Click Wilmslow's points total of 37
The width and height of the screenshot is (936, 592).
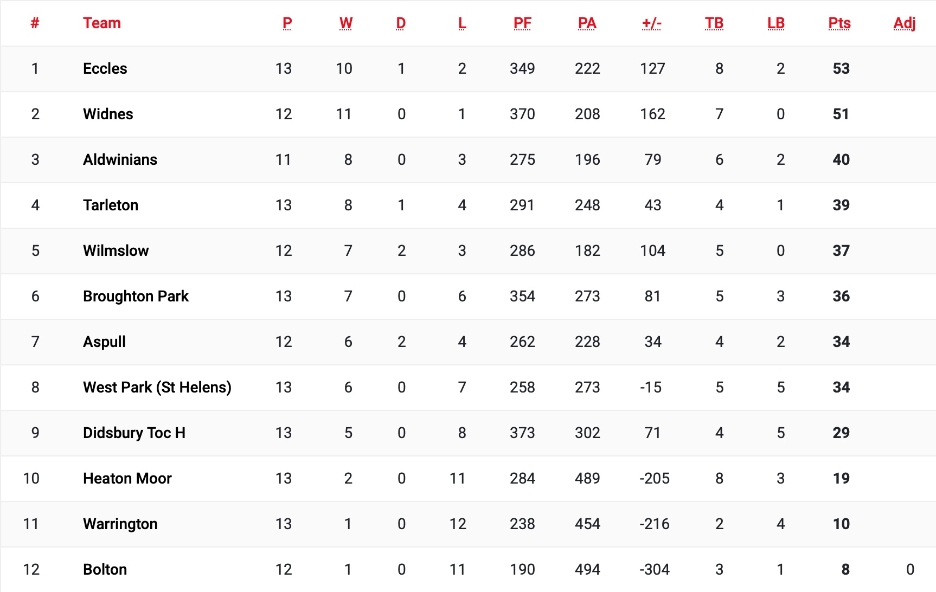[841, 251]
